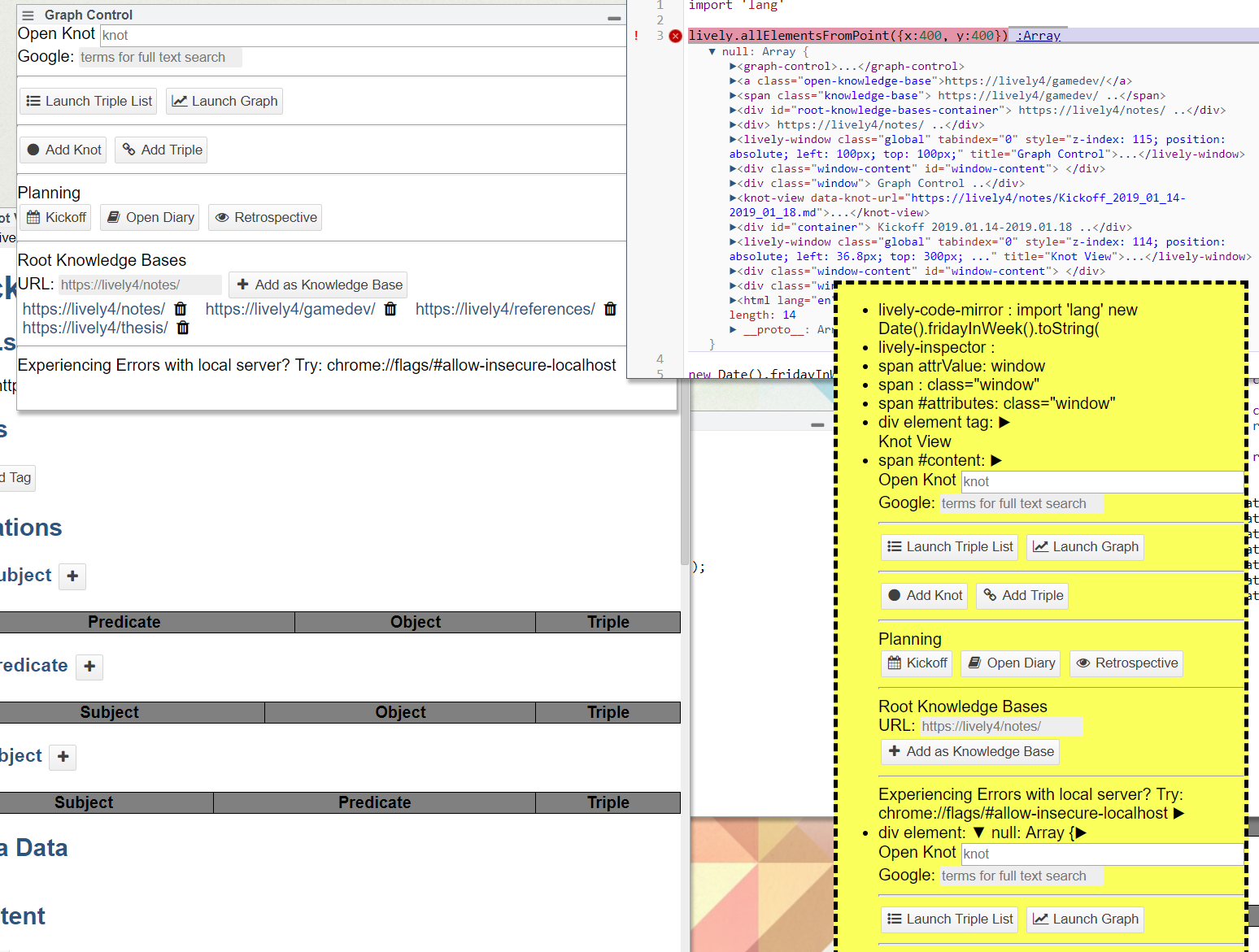Screen dimensions: 1259x952
Task: Expand the div element tag arrow in yellow panel
Action: (x=1004, y=422)
